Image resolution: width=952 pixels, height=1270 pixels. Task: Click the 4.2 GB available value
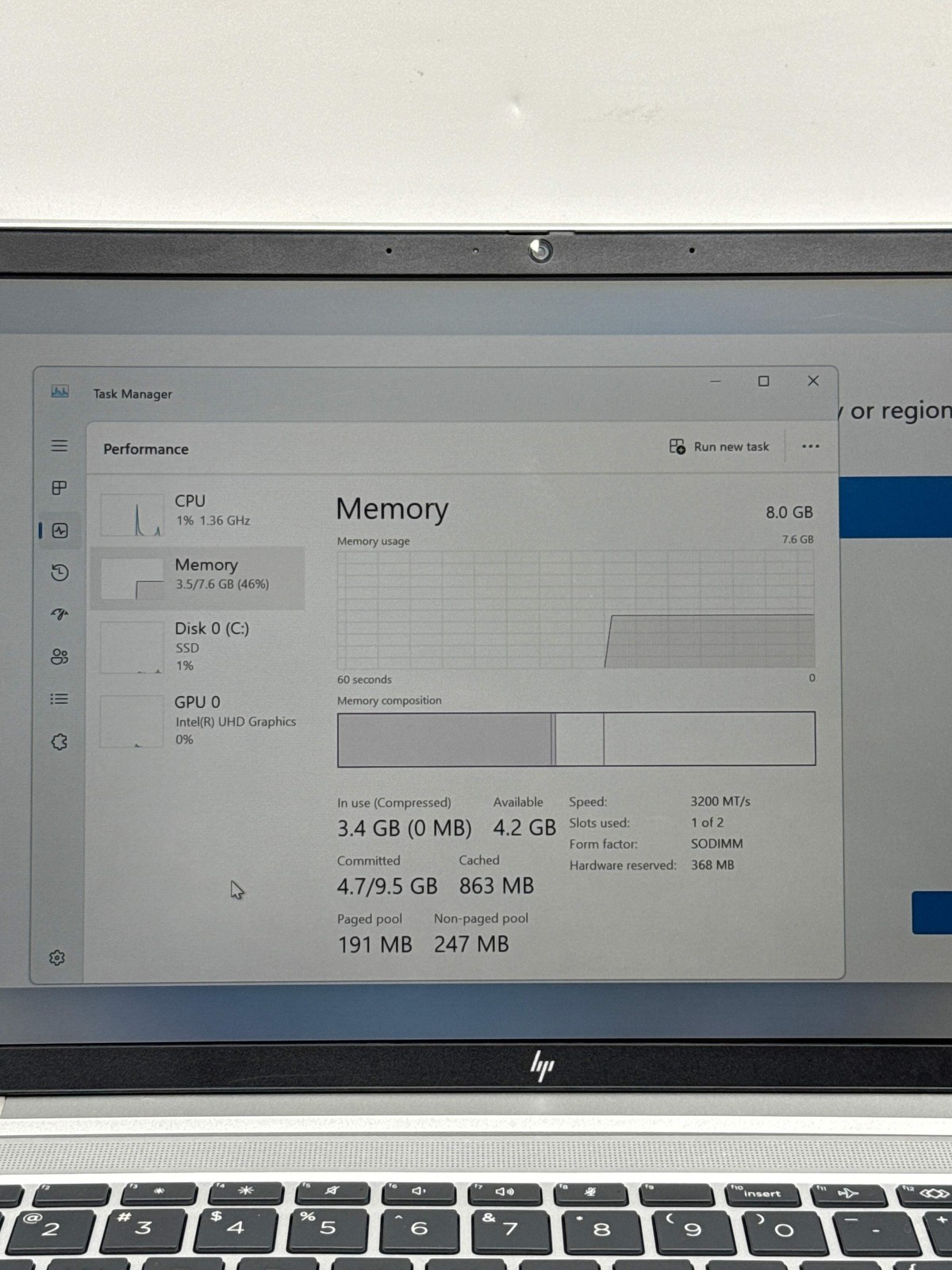524,828
